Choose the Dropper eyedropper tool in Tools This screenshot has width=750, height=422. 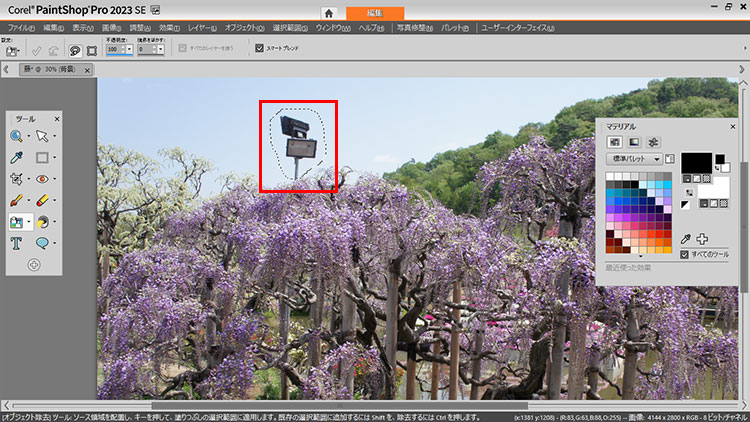pyautogui.click(x=17, y=157)
